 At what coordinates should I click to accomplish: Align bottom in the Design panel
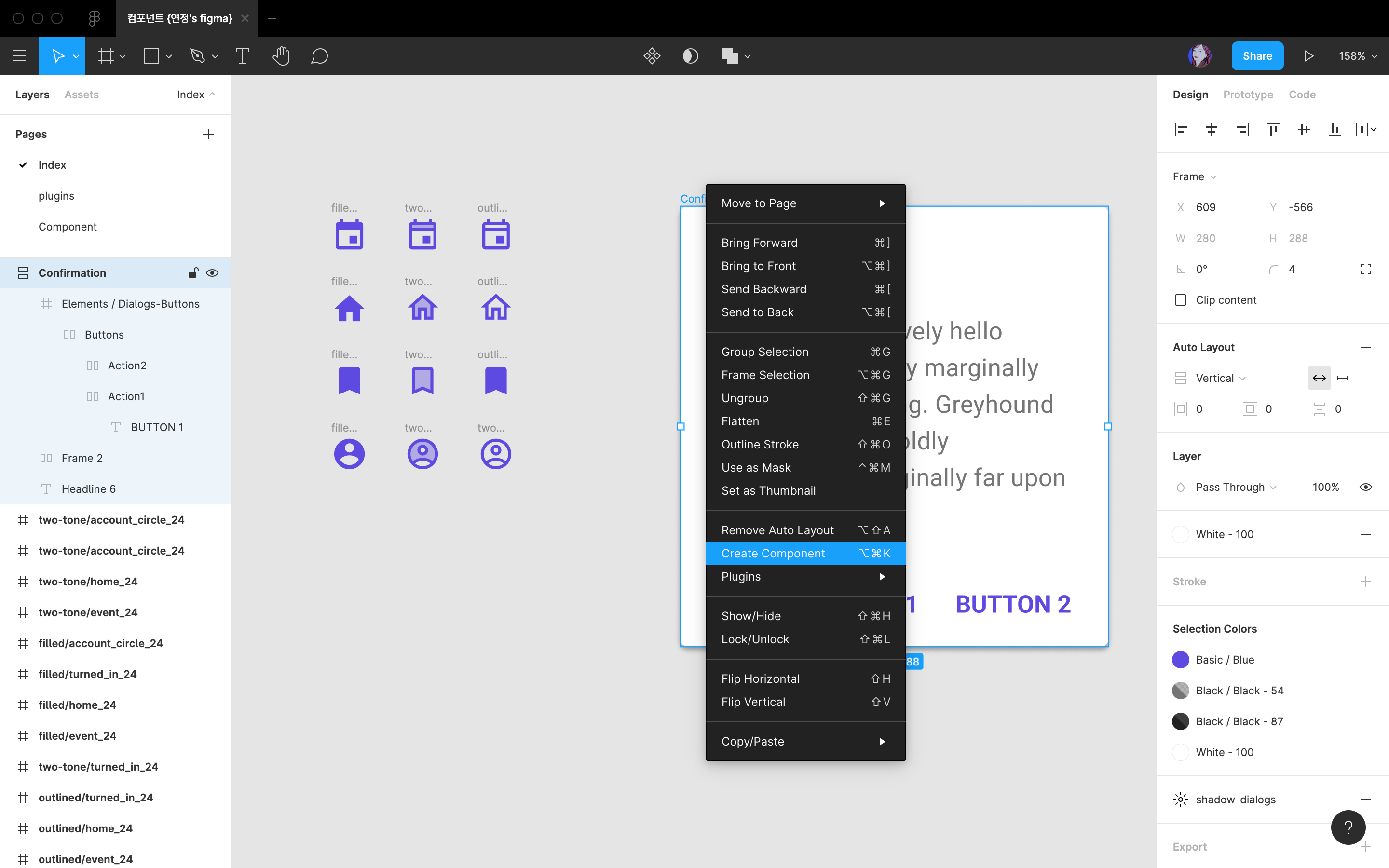point(1335,129)
